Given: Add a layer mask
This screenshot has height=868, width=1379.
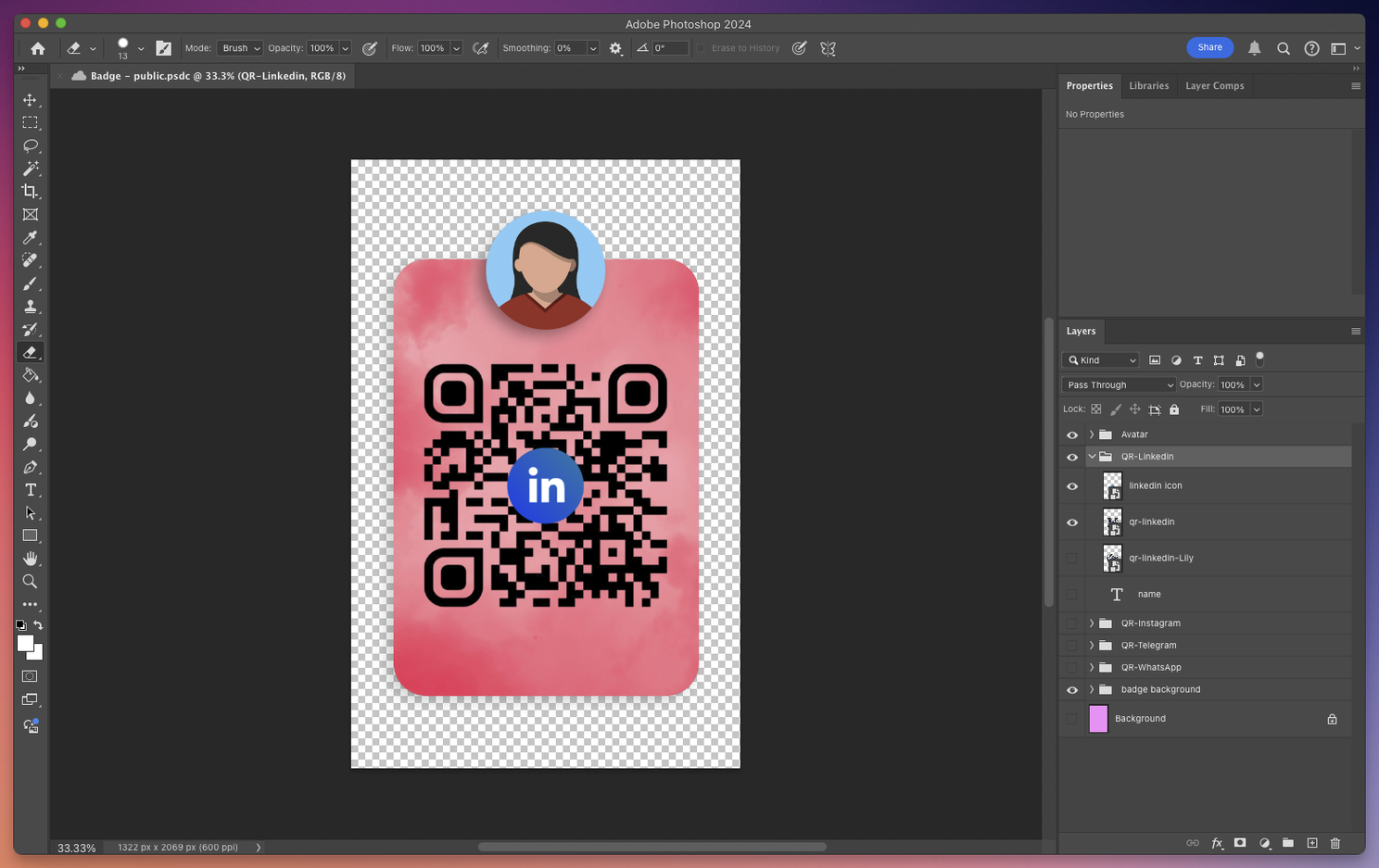Looking at the screenshot, I should click(x=1240, y=843).
